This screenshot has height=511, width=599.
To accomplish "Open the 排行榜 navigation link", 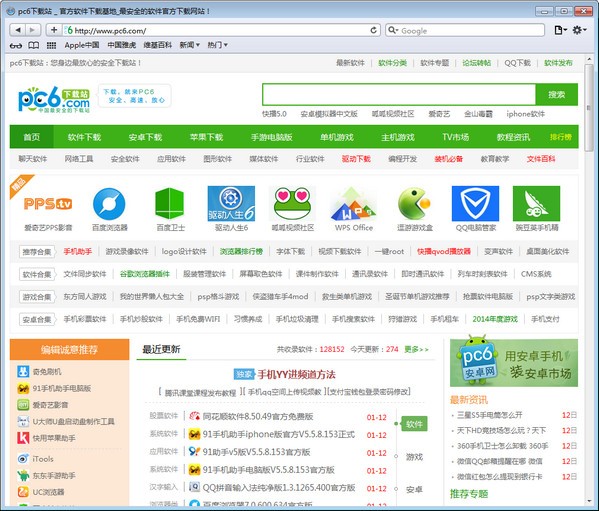I will coord(560,137).
